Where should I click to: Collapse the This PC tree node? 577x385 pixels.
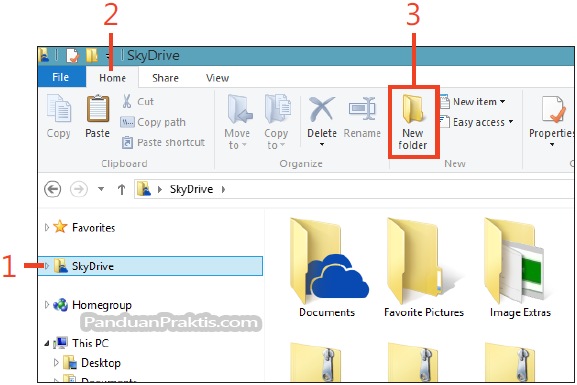47,343
